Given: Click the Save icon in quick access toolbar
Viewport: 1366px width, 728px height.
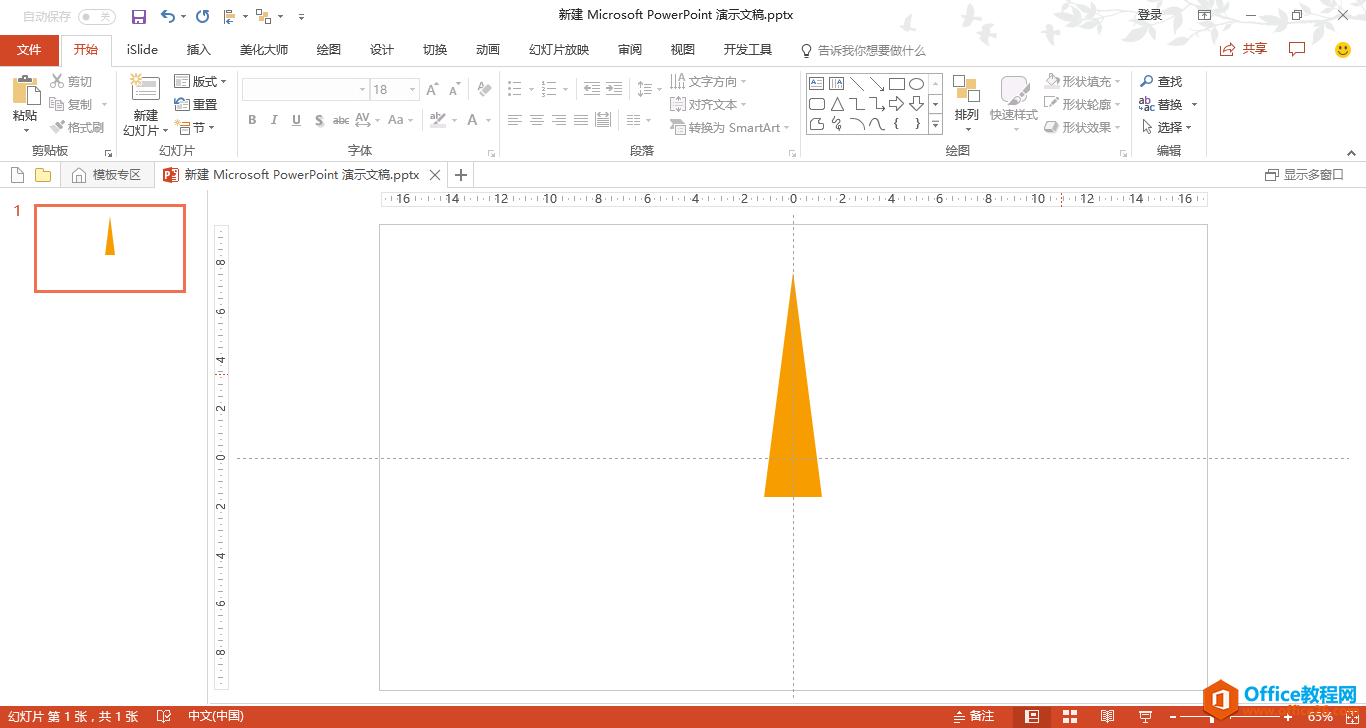Looking at the screenshot, I should [139, 16].
